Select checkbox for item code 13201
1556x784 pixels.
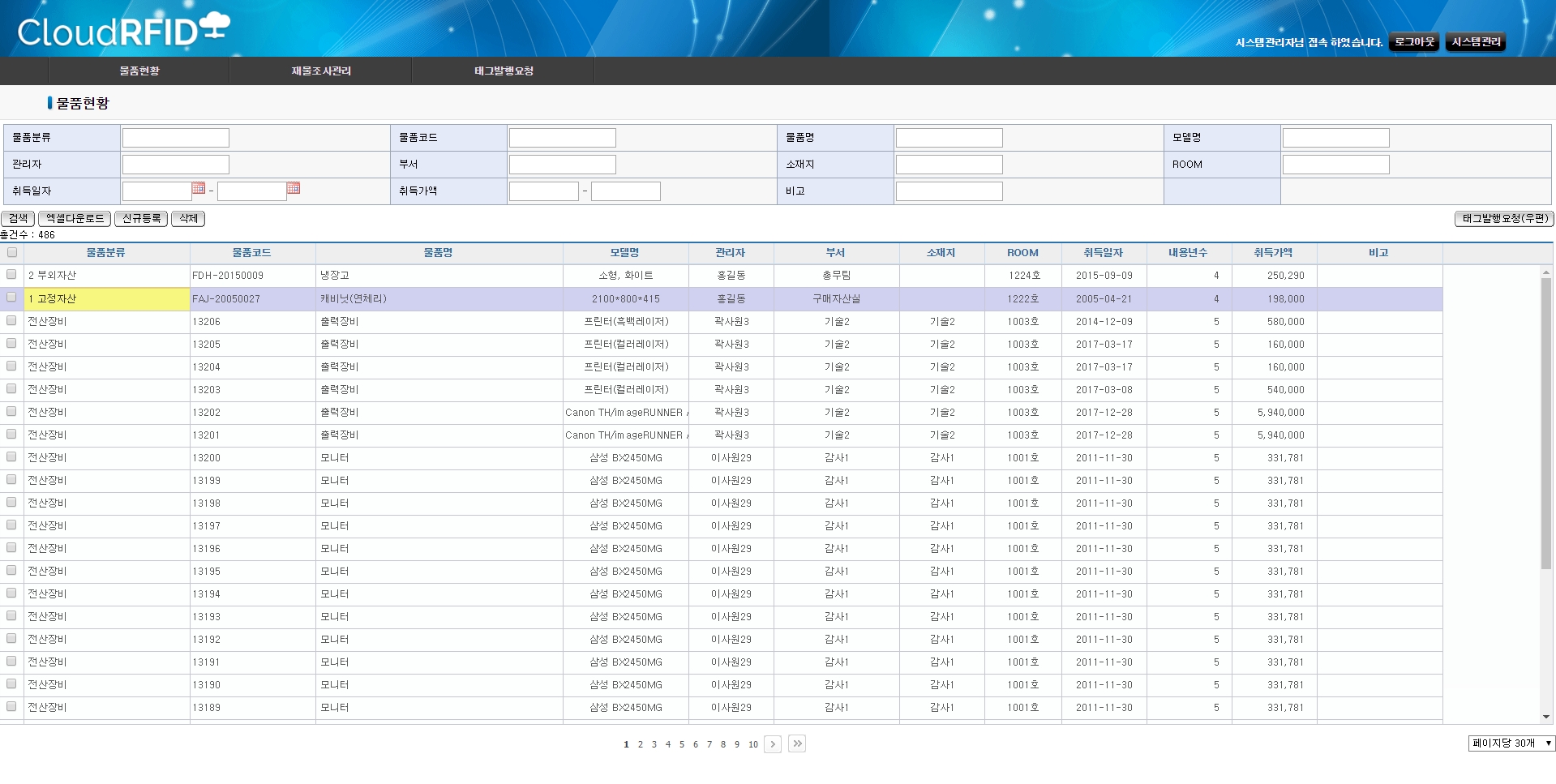[x=11, y=434]
